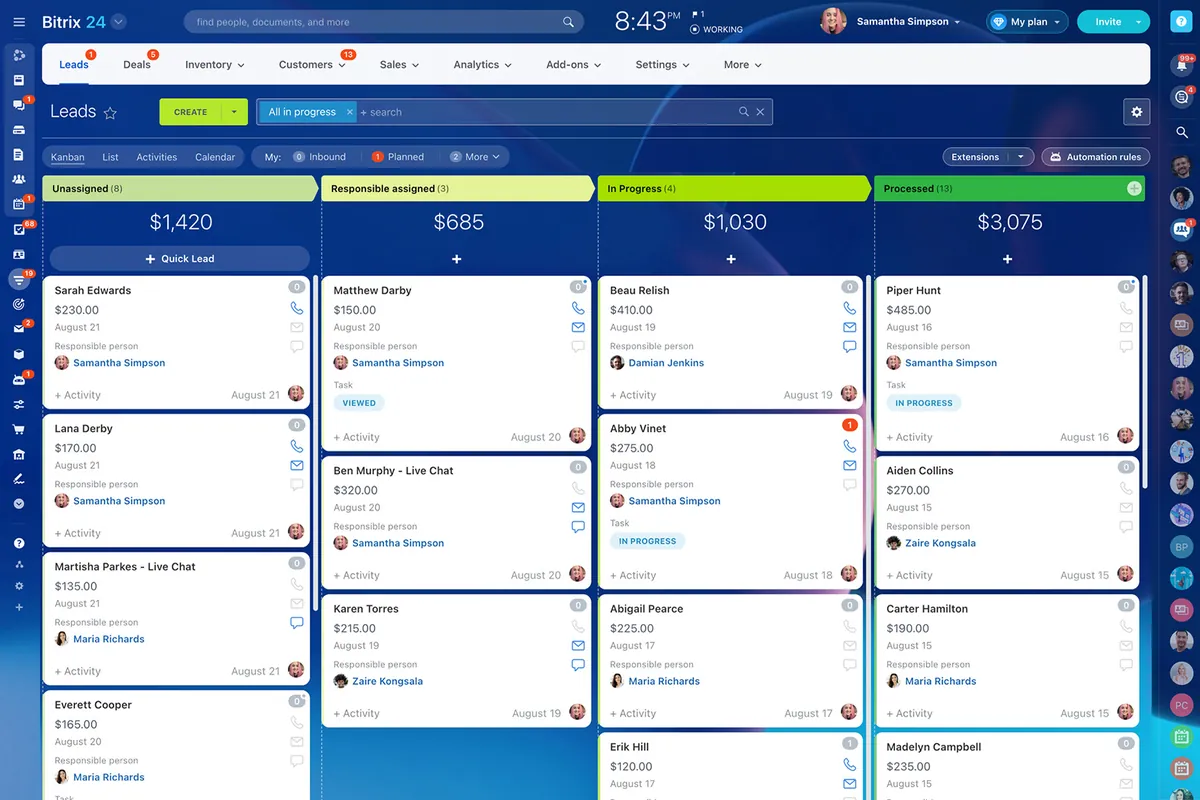The height and width of the screenshot is (800, 1200).
Task: Open the Analytics menu
Action: pos(482,64)
